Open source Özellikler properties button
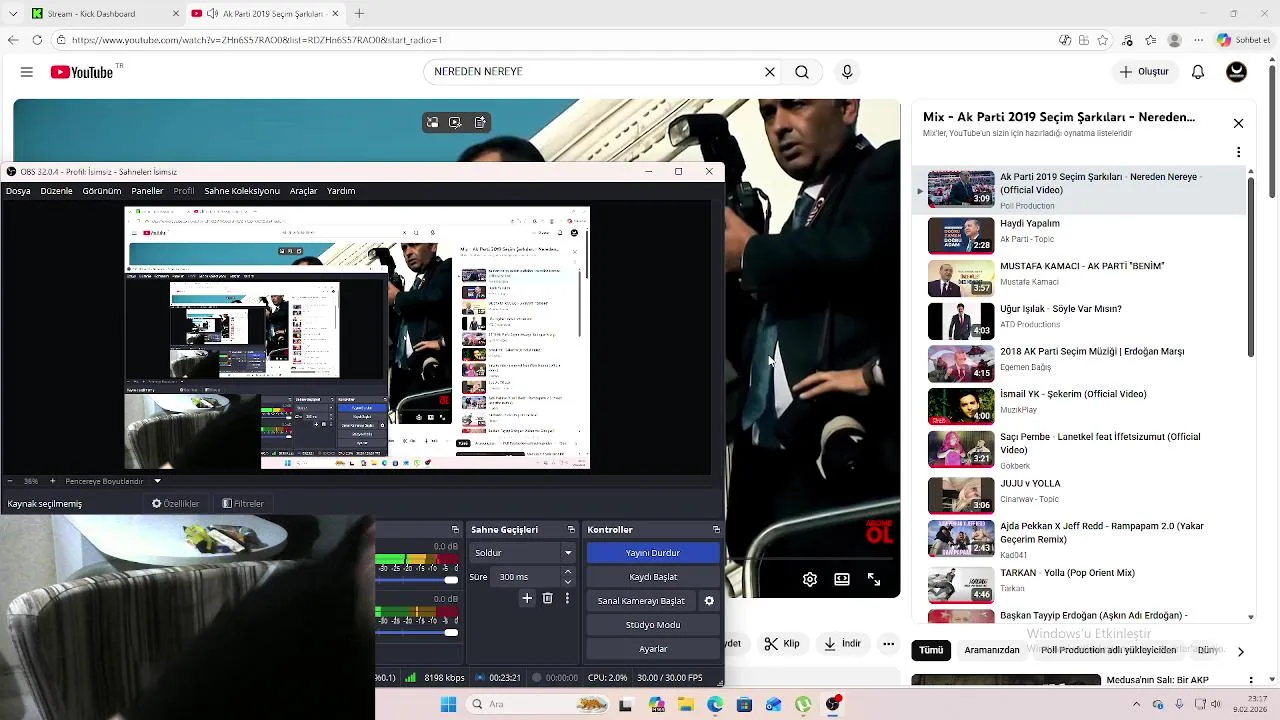 coord(175,504)
